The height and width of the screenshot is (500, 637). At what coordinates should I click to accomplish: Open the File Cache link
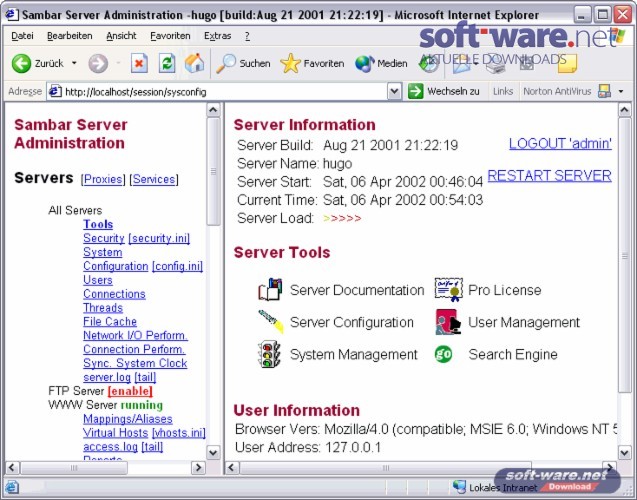point(110,321)
